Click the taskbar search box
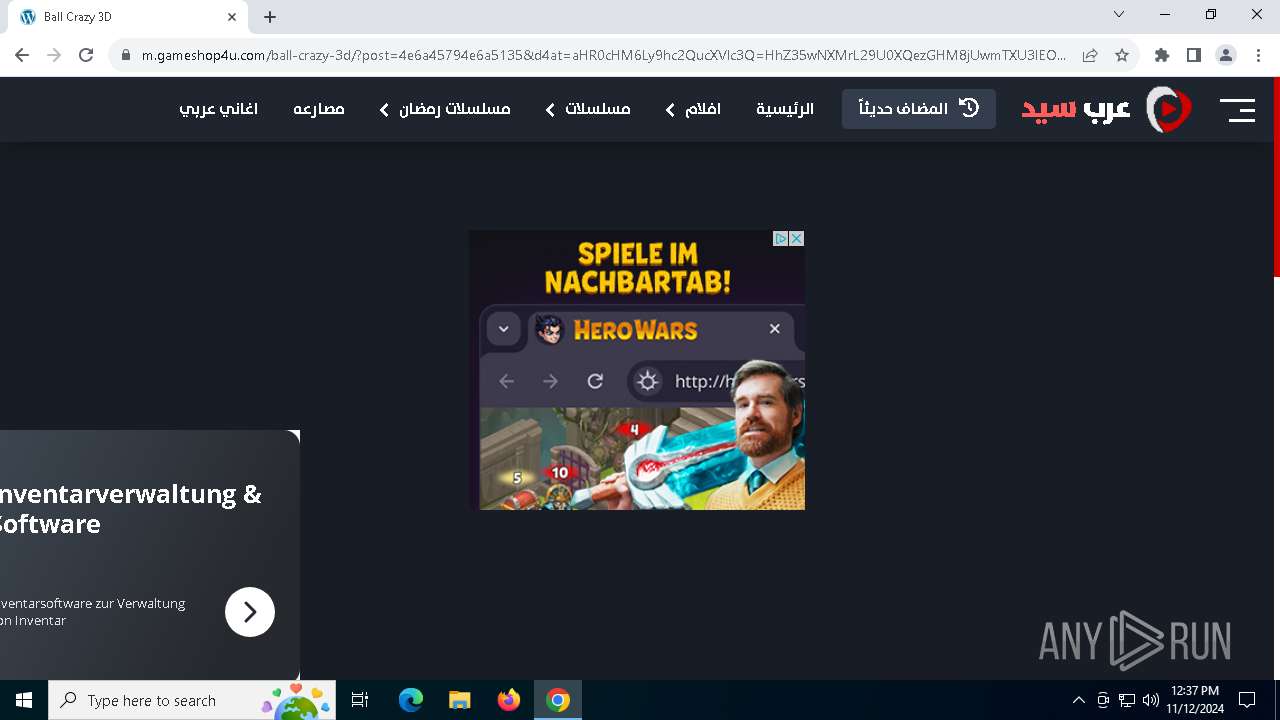Screen dimensions: 1280x720 [192, 700]
